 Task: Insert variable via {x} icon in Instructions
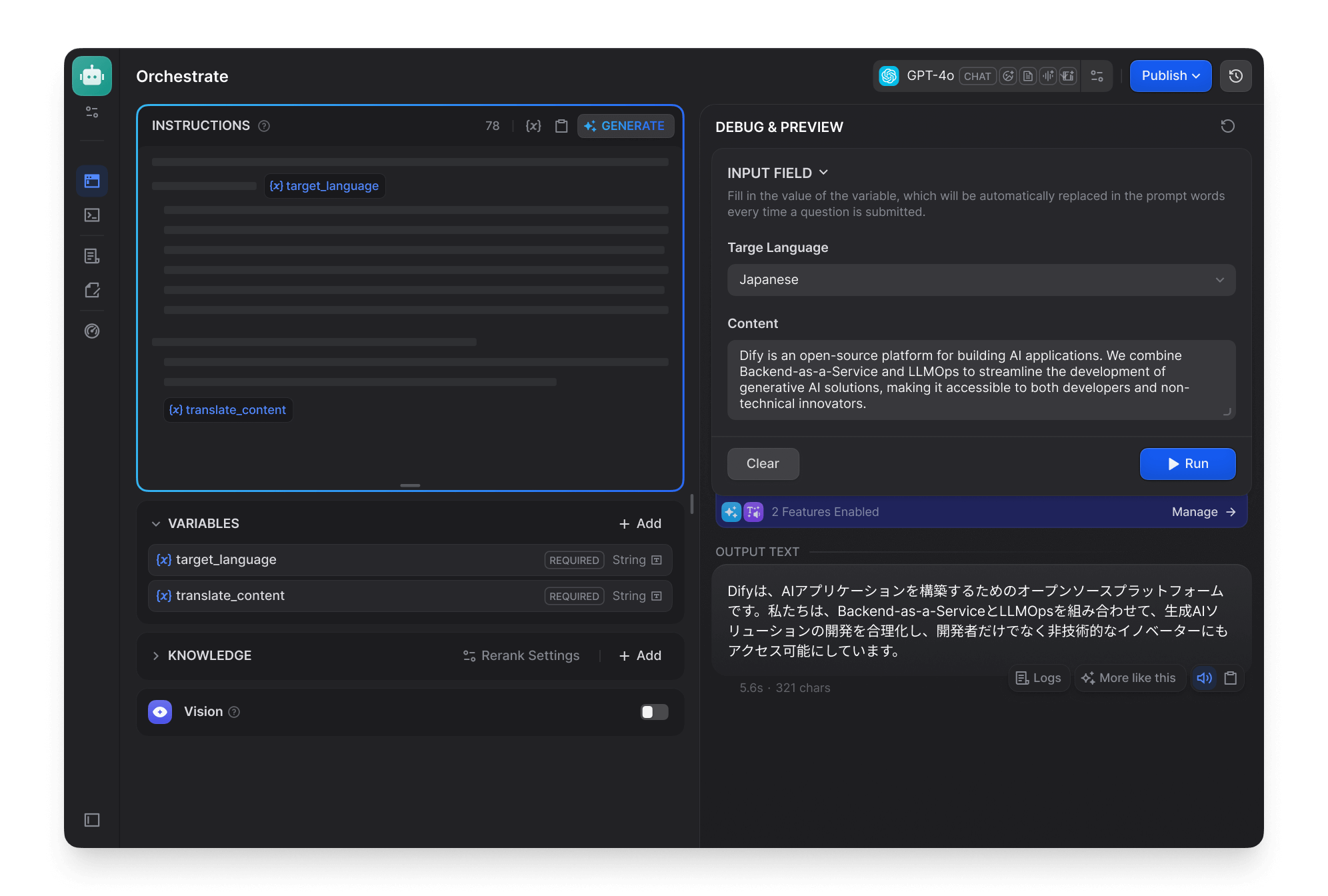click(x=533, y=126)
